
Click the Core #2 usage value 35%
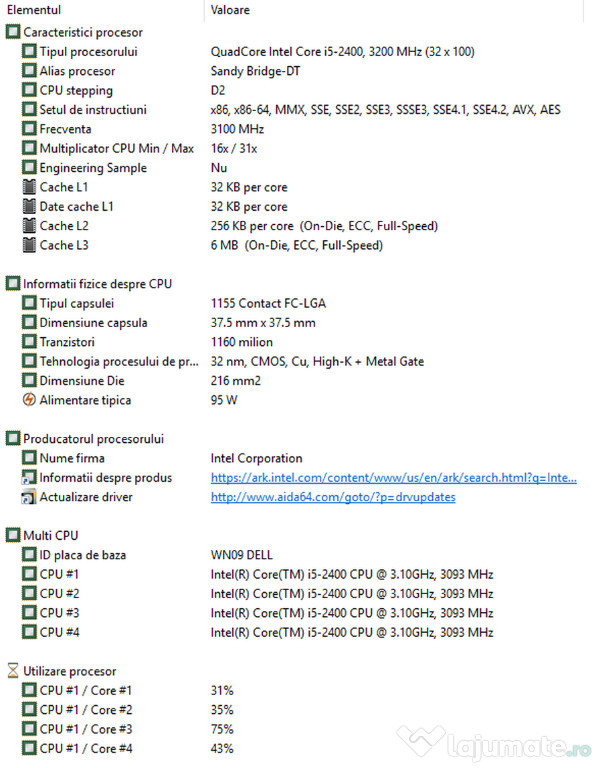[x=222, y=710]
